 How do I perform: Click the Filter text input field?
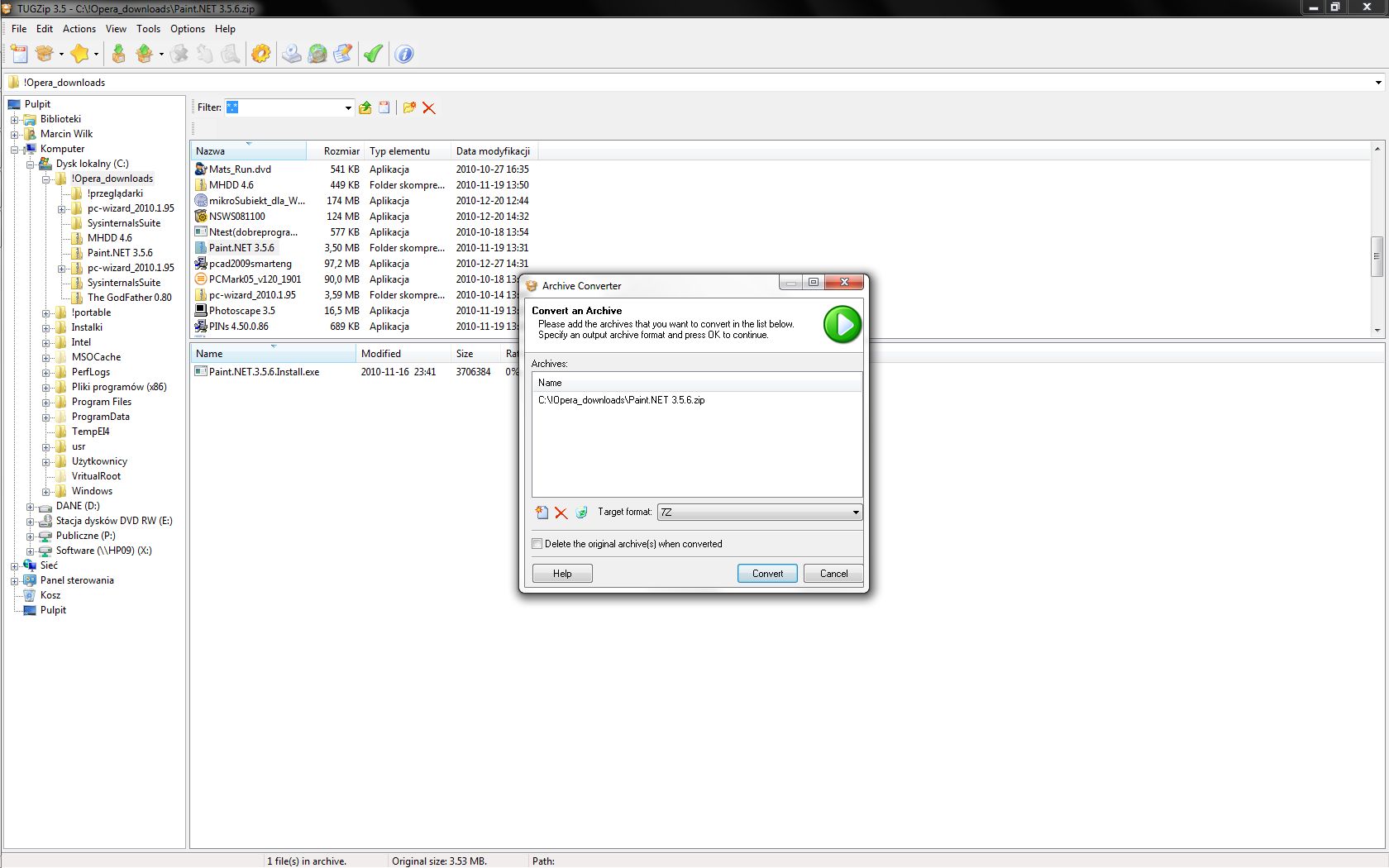tap(284, 107)
